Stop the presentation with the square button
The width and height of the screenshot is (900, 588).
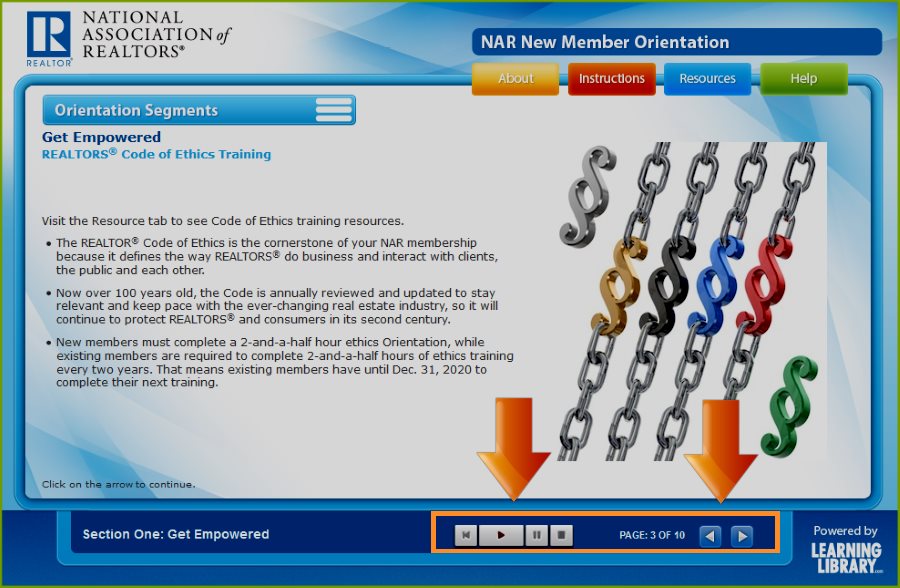563,535
